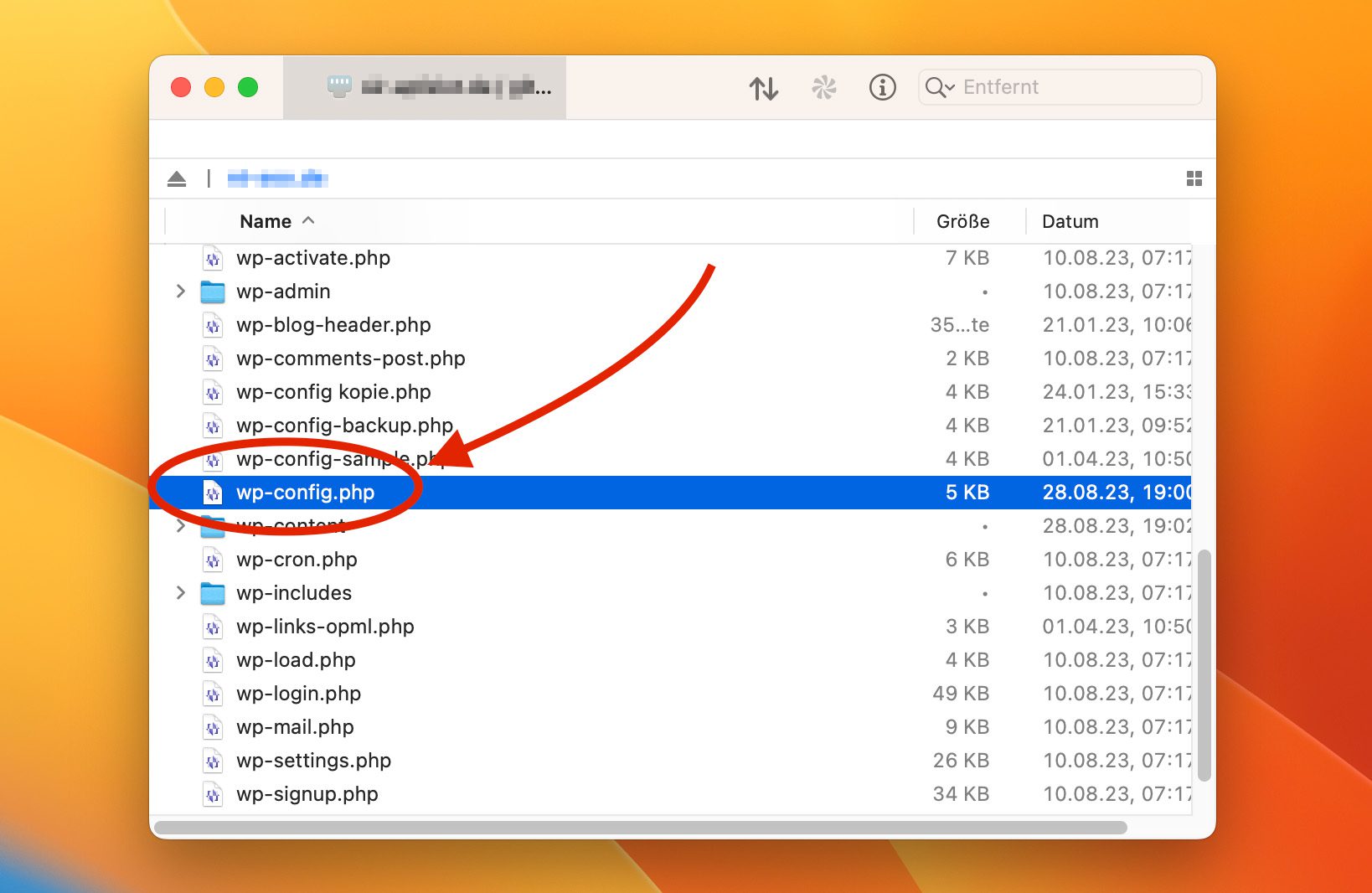This screenshot has width=1372, height=893.
Task: Select wp-login.php in file list
Action: [298, 694]
